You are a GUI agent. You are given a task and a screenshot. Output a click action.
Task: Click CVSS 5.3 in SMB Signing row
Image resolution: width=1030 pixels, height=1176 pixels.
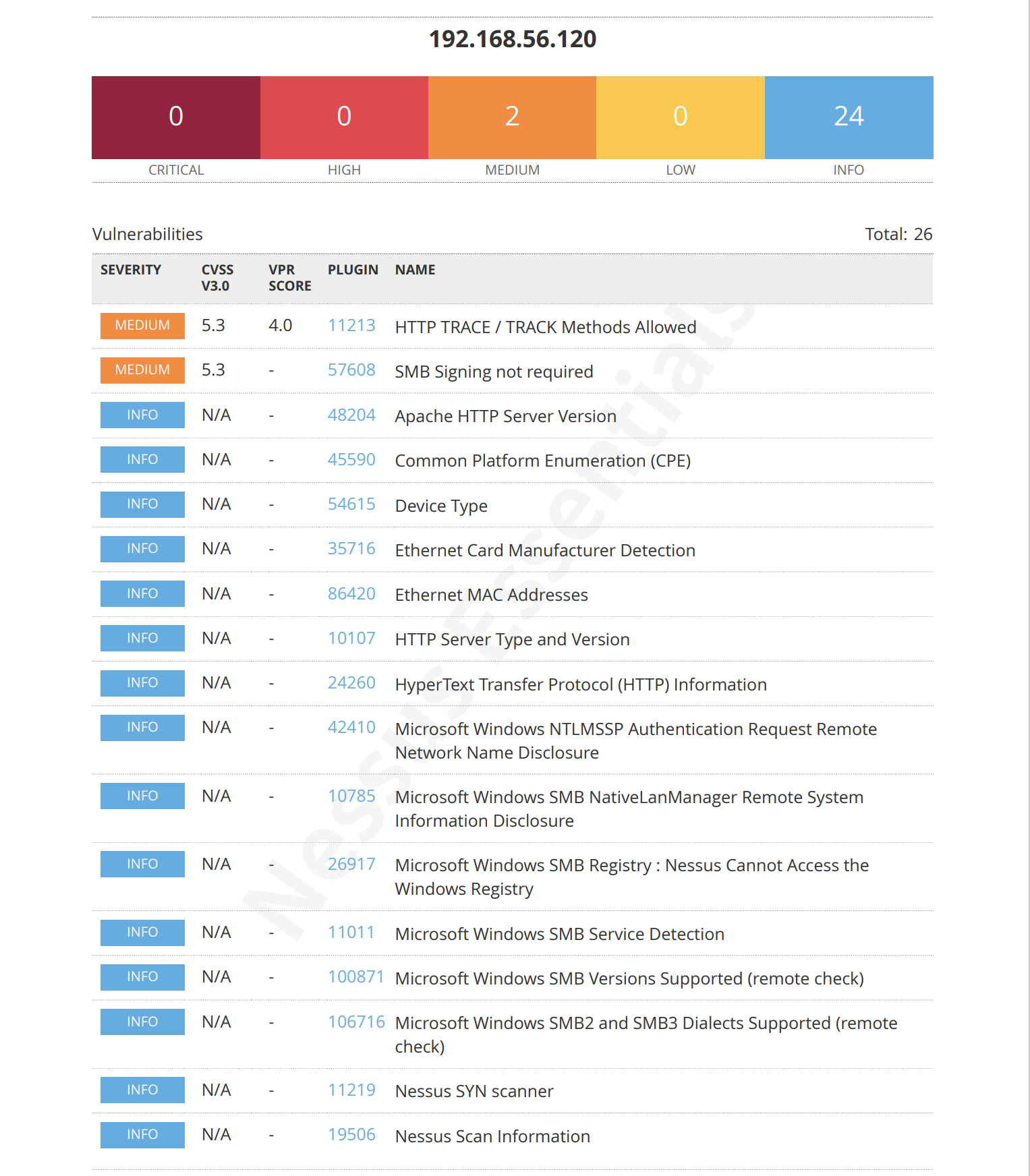pyautogui.click(x=213, y=370)
